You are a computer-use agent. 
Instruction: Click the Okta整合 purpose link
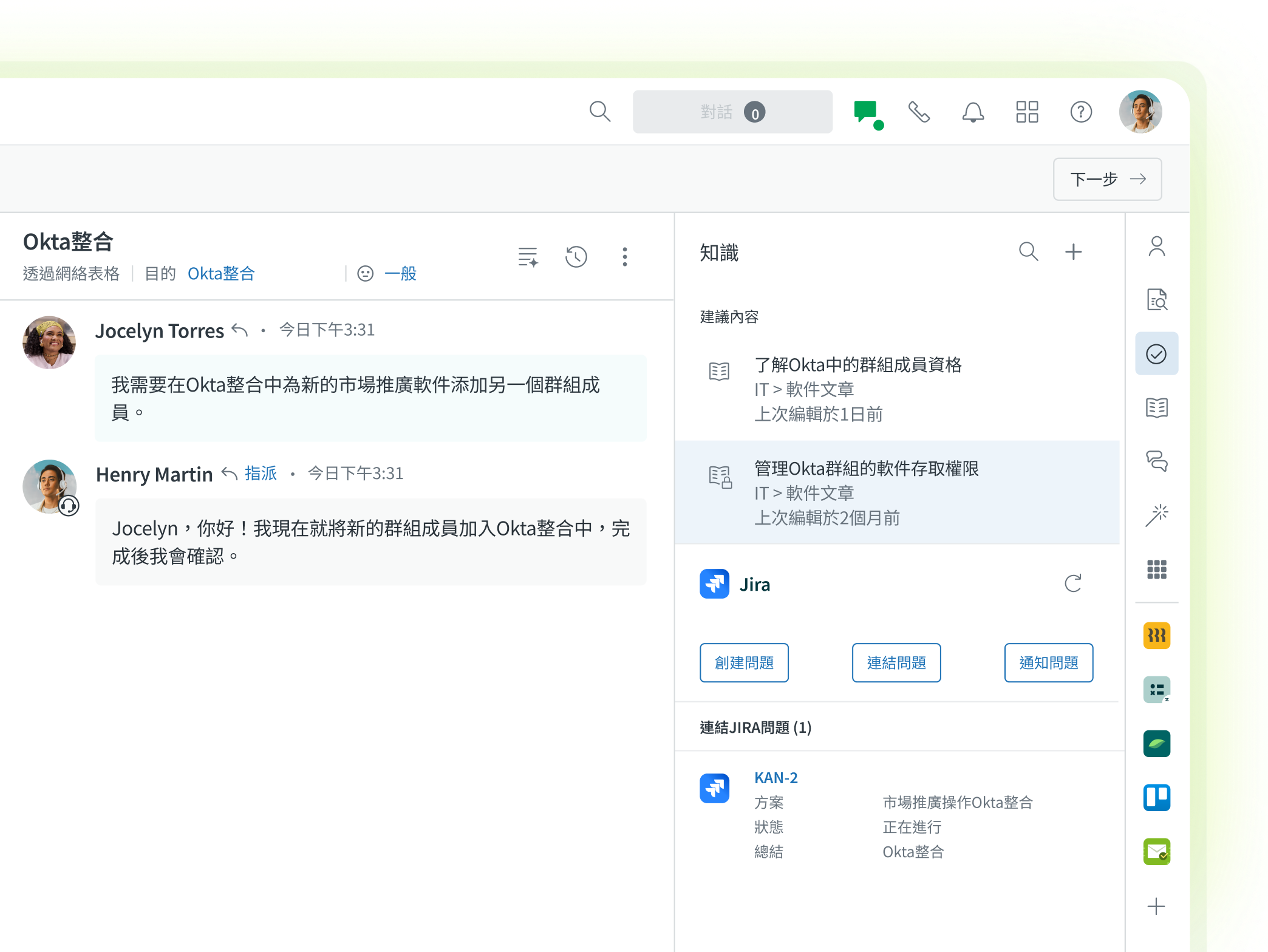221,274
